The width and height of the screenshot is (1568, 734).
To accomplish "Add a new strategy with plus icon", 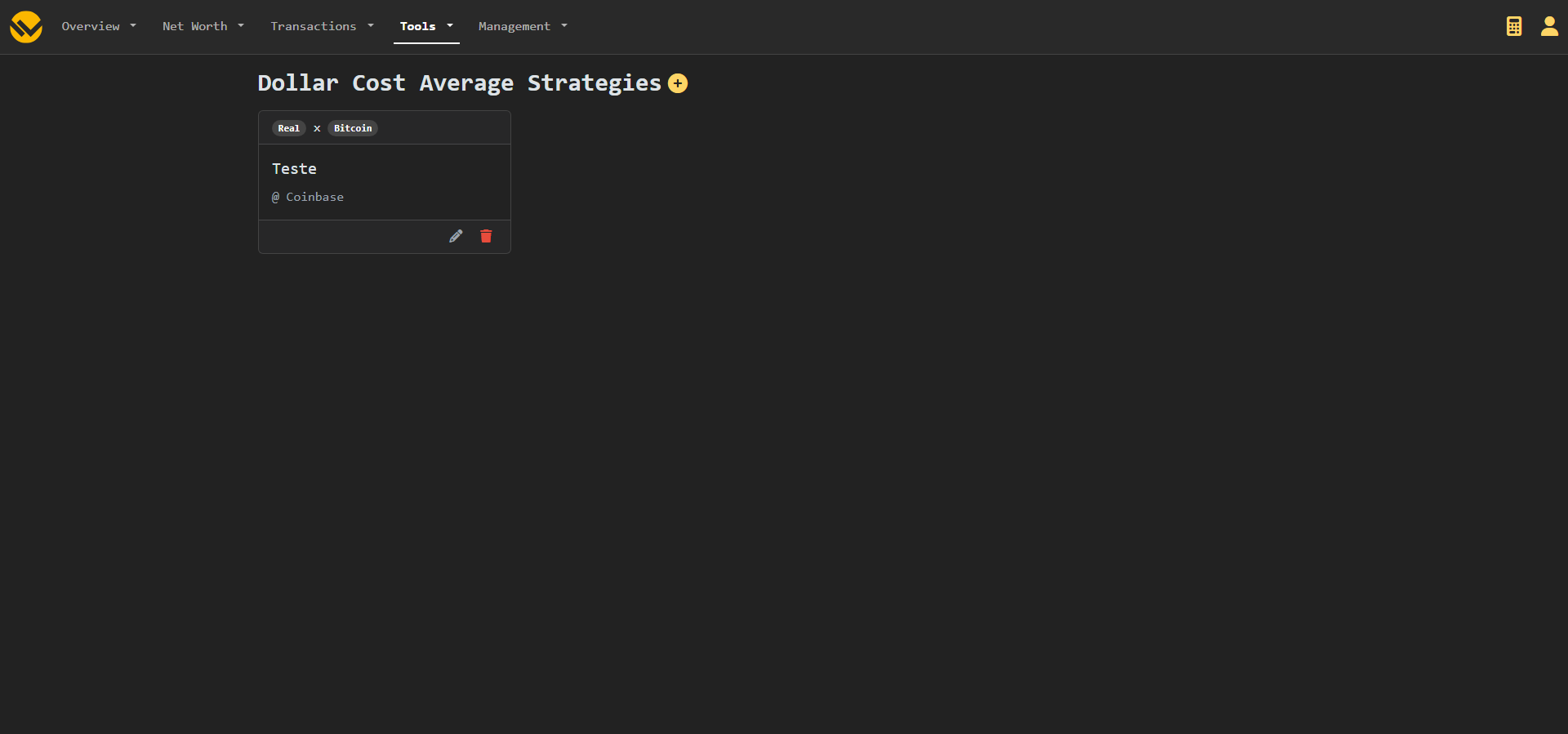I will coord(678,83).
